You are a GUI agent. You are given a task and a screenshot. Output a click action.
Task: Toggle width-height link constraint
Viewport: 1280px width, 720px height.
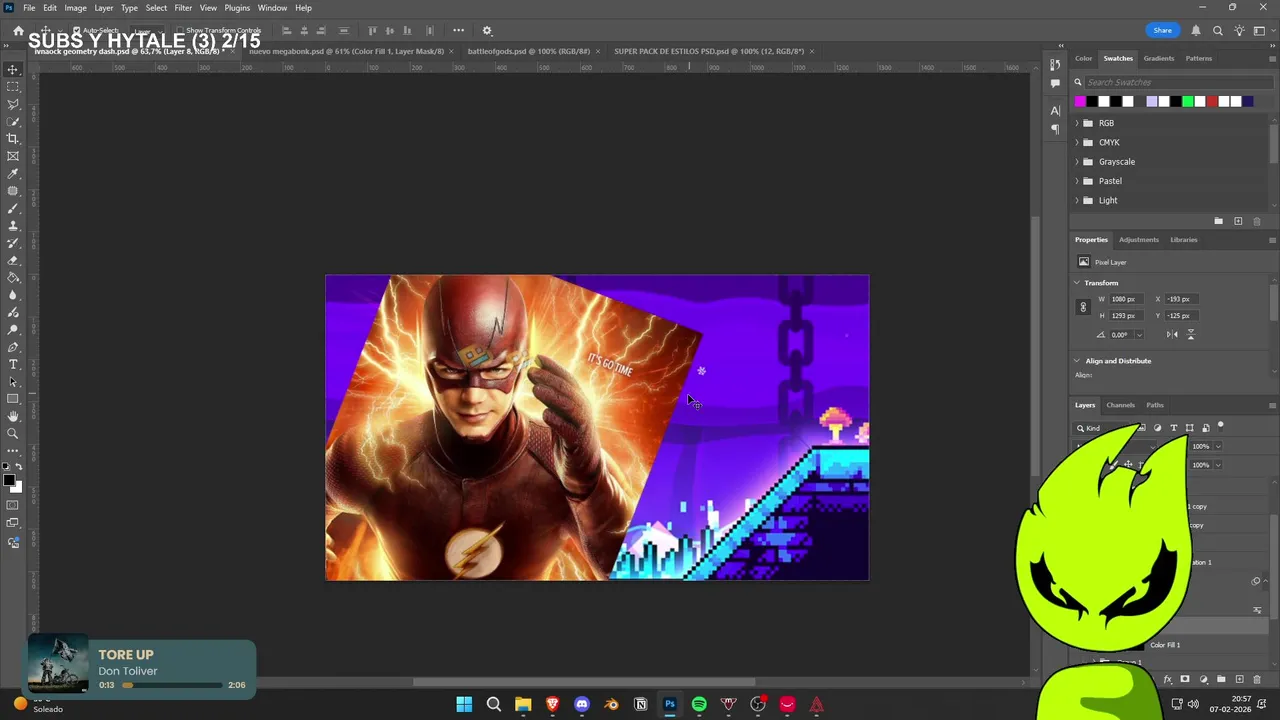(x=1083, y=307)
